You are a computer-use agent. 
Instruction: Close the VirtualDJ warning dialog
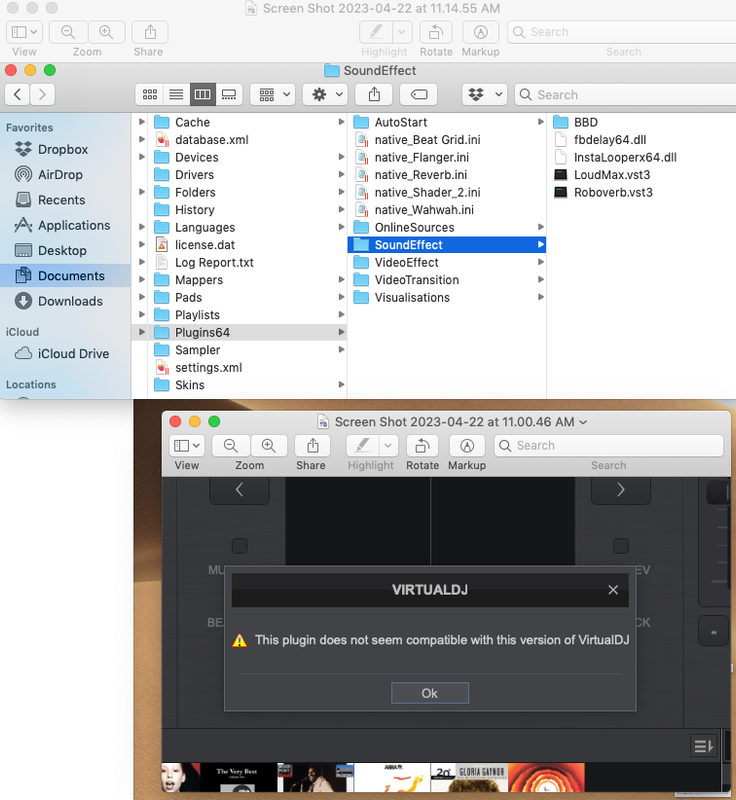[x=613, y=590]
